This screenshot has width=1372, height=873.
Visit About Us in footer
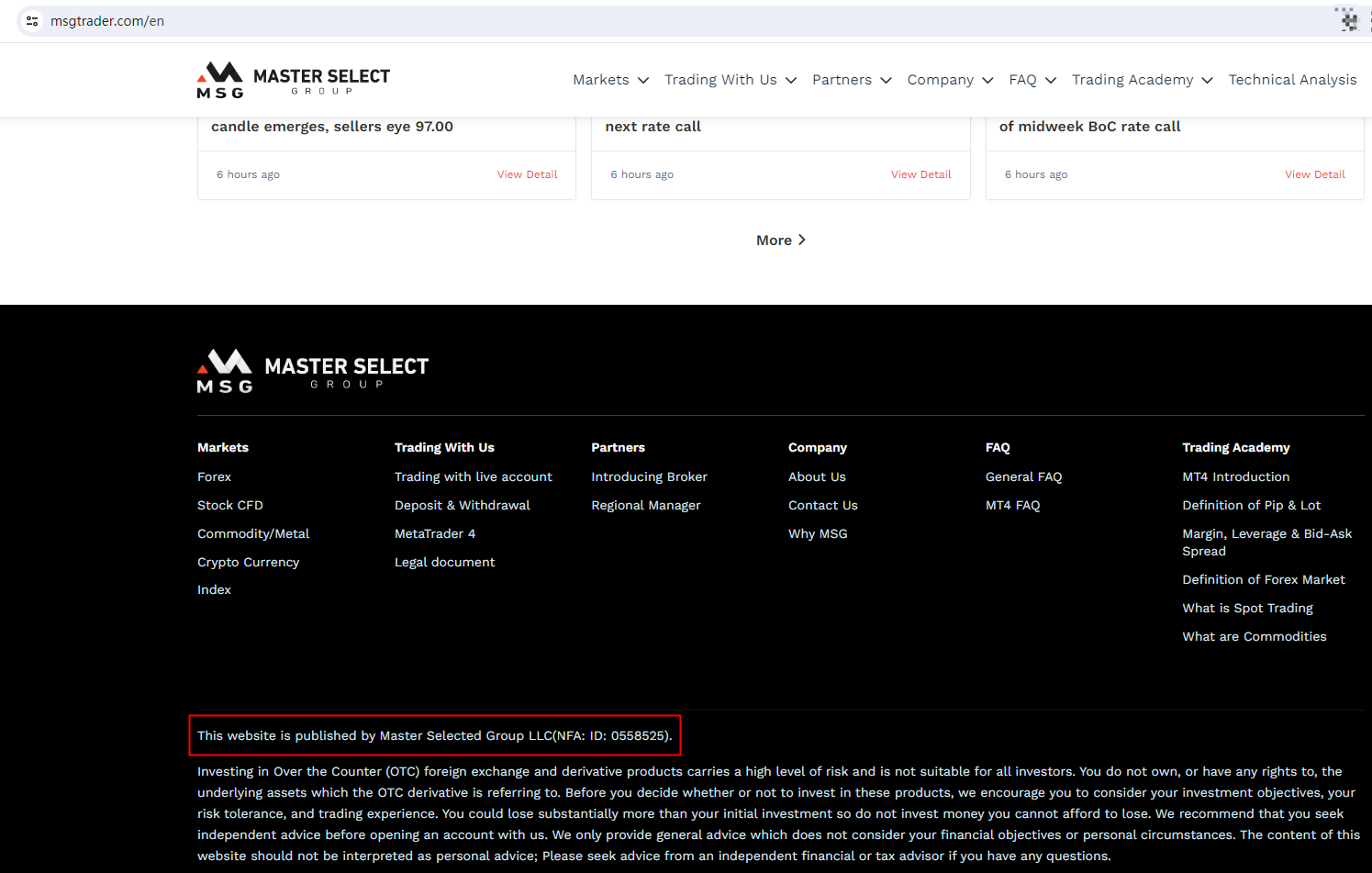pyautogui.click(x=817, y=477)
